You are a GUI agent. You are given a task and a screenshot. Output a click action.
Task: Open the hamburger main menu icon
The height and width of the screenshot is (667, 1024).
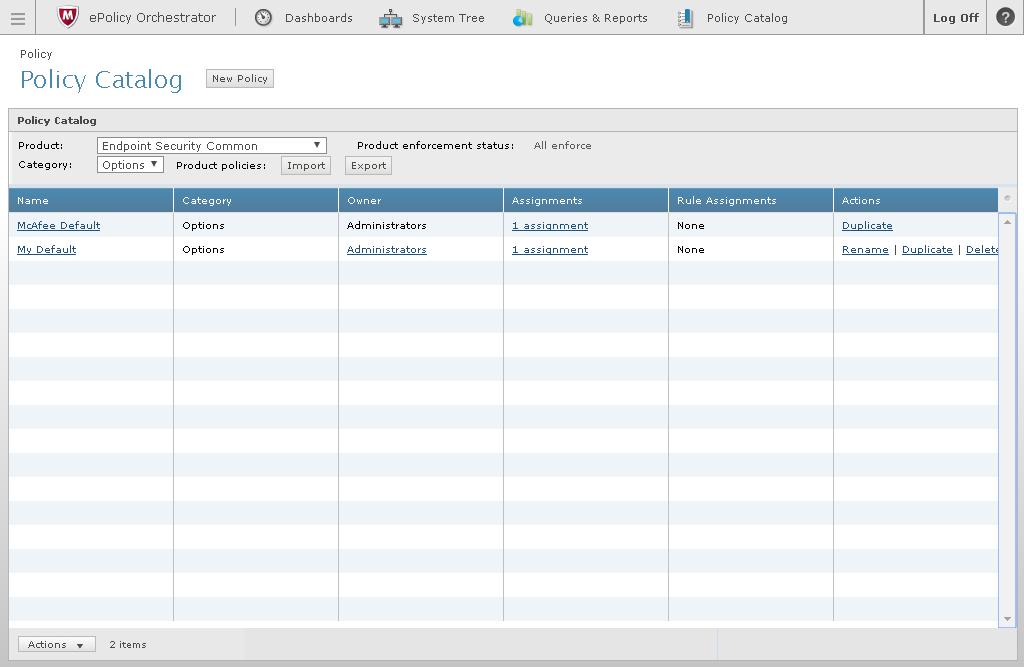(x=18, y=18)
